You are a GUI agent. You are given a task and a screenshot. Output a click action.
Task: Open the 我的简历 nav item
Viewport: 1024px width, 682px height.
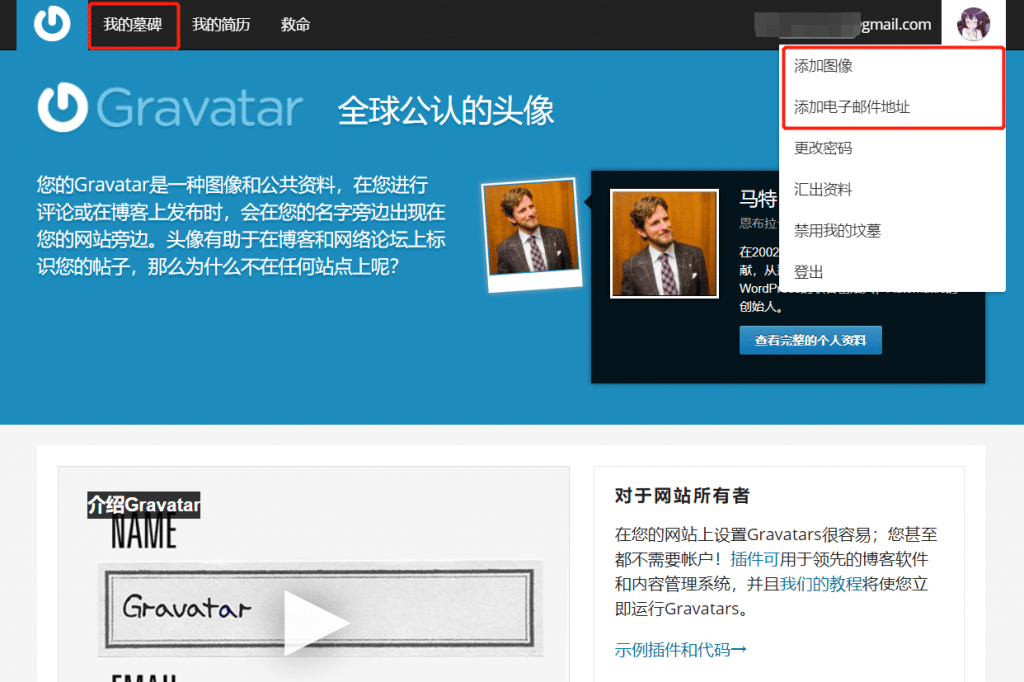click(221, 25)
